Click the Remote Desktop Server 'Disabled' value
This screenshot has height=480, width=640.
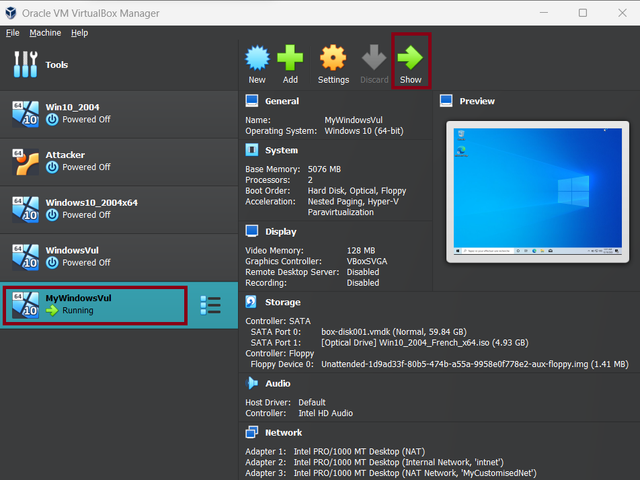[363, 272]
